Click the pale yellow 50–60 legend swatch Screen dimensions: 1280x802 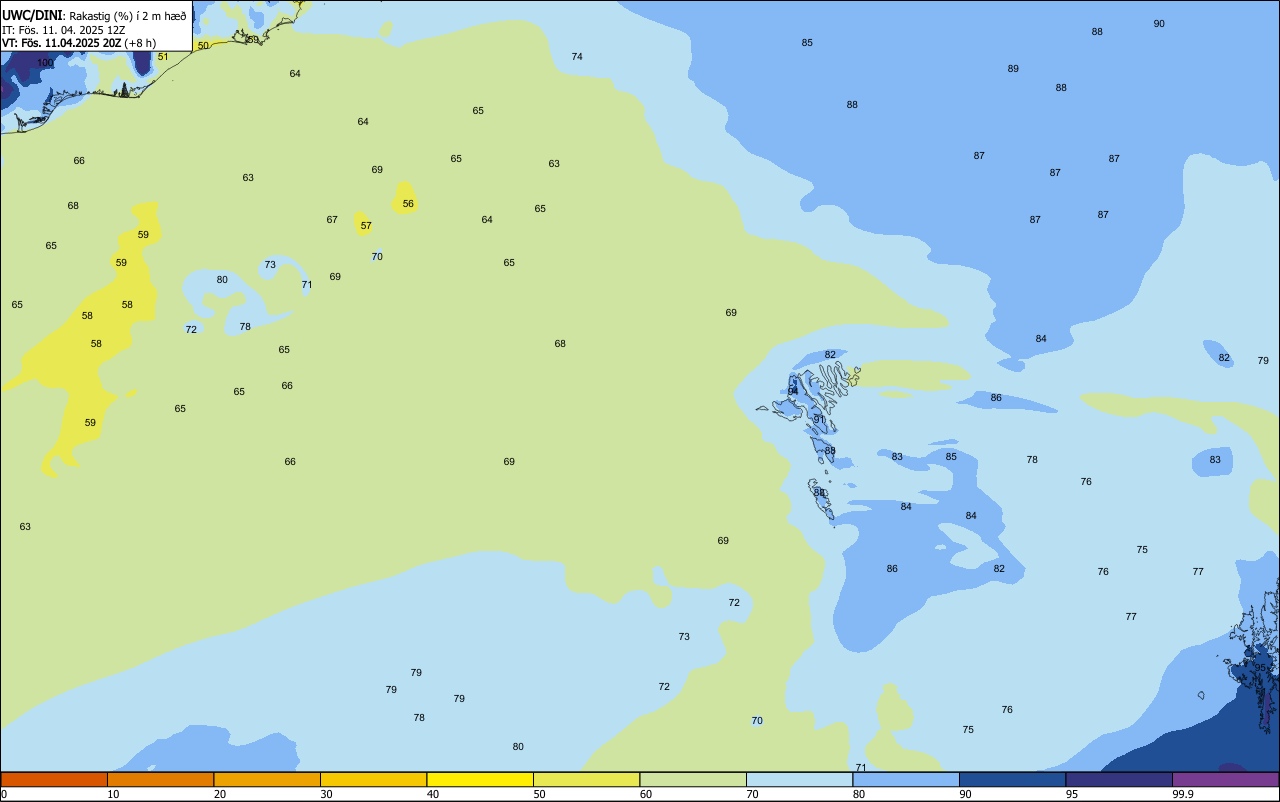[586, 779]
